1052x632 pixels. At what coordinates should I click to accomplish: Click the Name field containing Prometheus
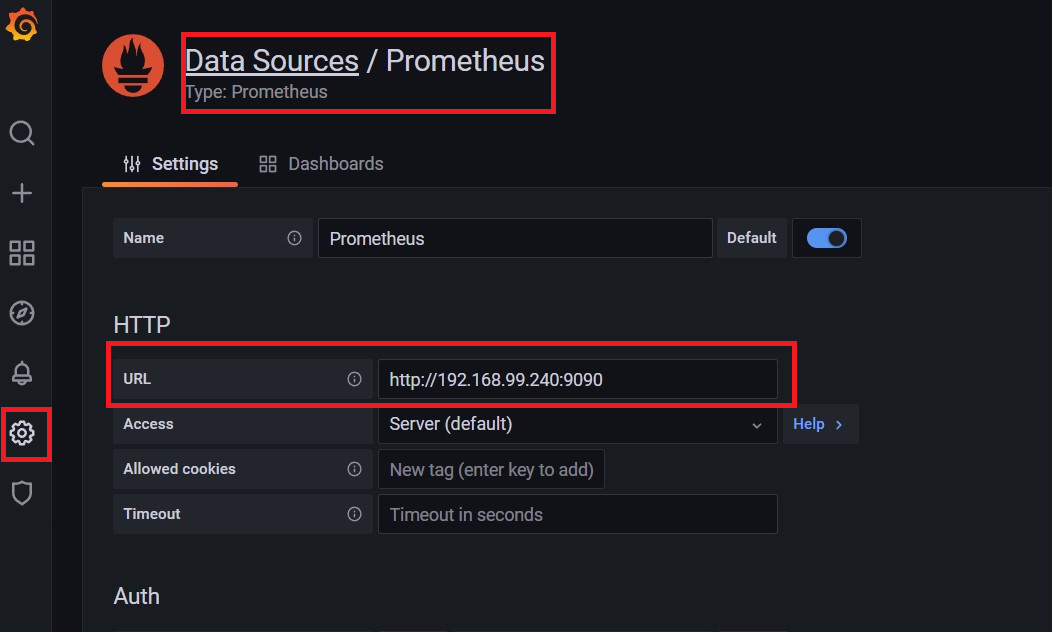tap(515, 239)
